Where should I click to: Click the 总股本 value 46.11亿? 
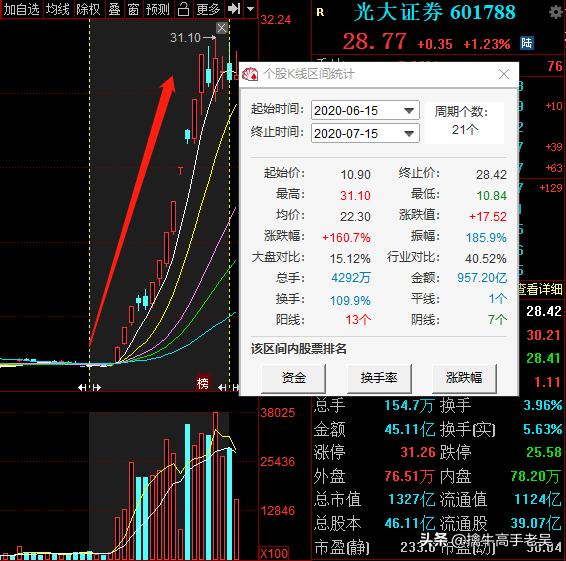(410, 523)
